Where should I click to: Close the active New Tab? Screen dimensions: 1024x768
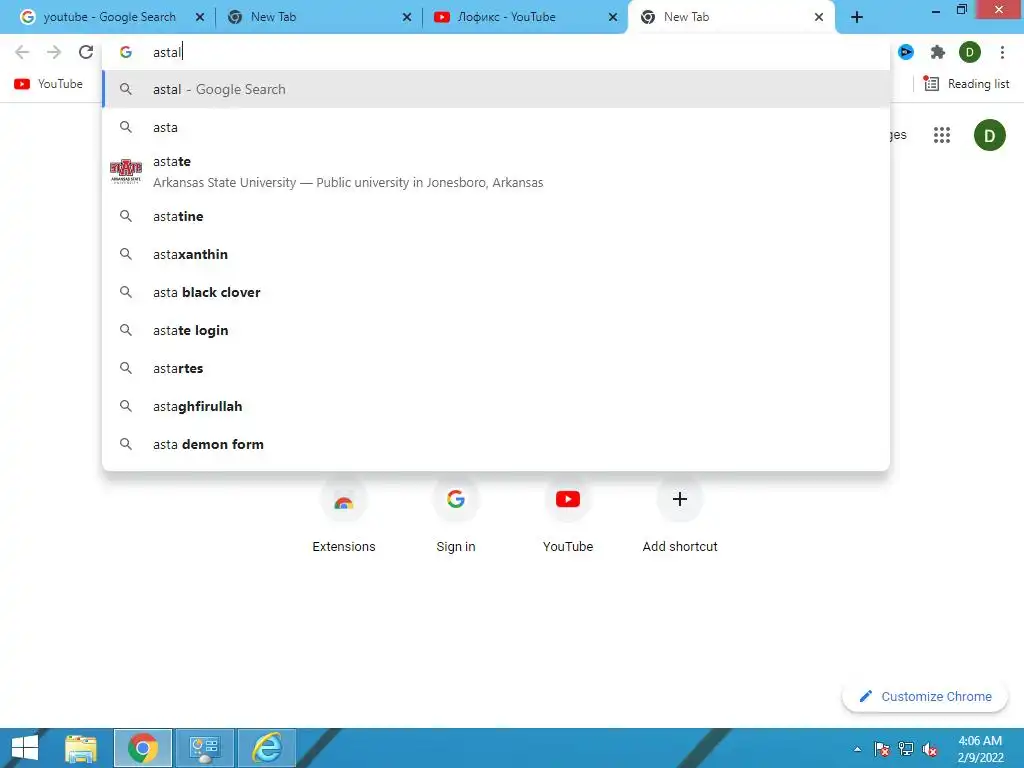(819, 17)
